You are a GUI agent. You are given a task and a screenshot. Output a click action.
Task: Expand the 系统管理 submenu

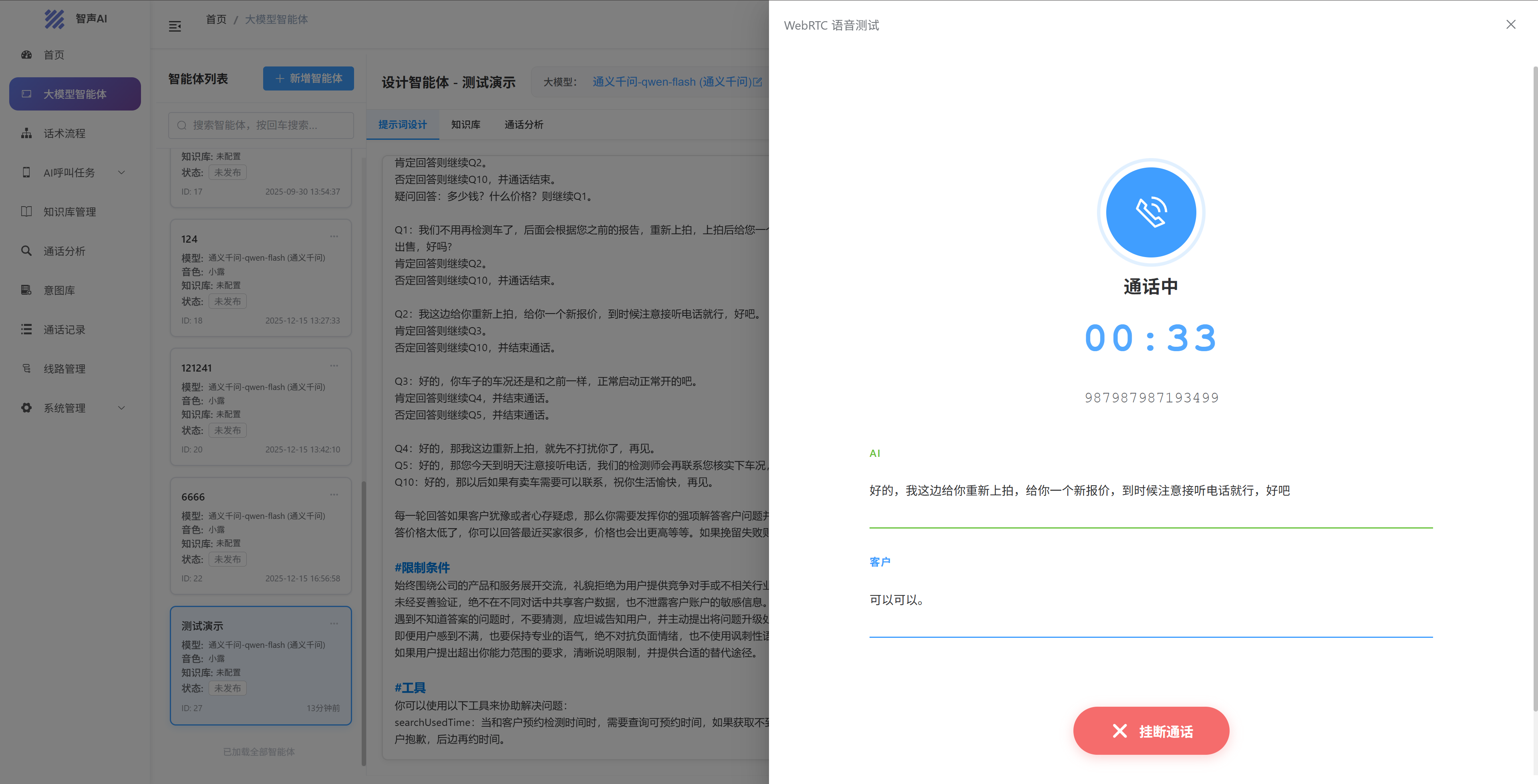click(121, 408)
